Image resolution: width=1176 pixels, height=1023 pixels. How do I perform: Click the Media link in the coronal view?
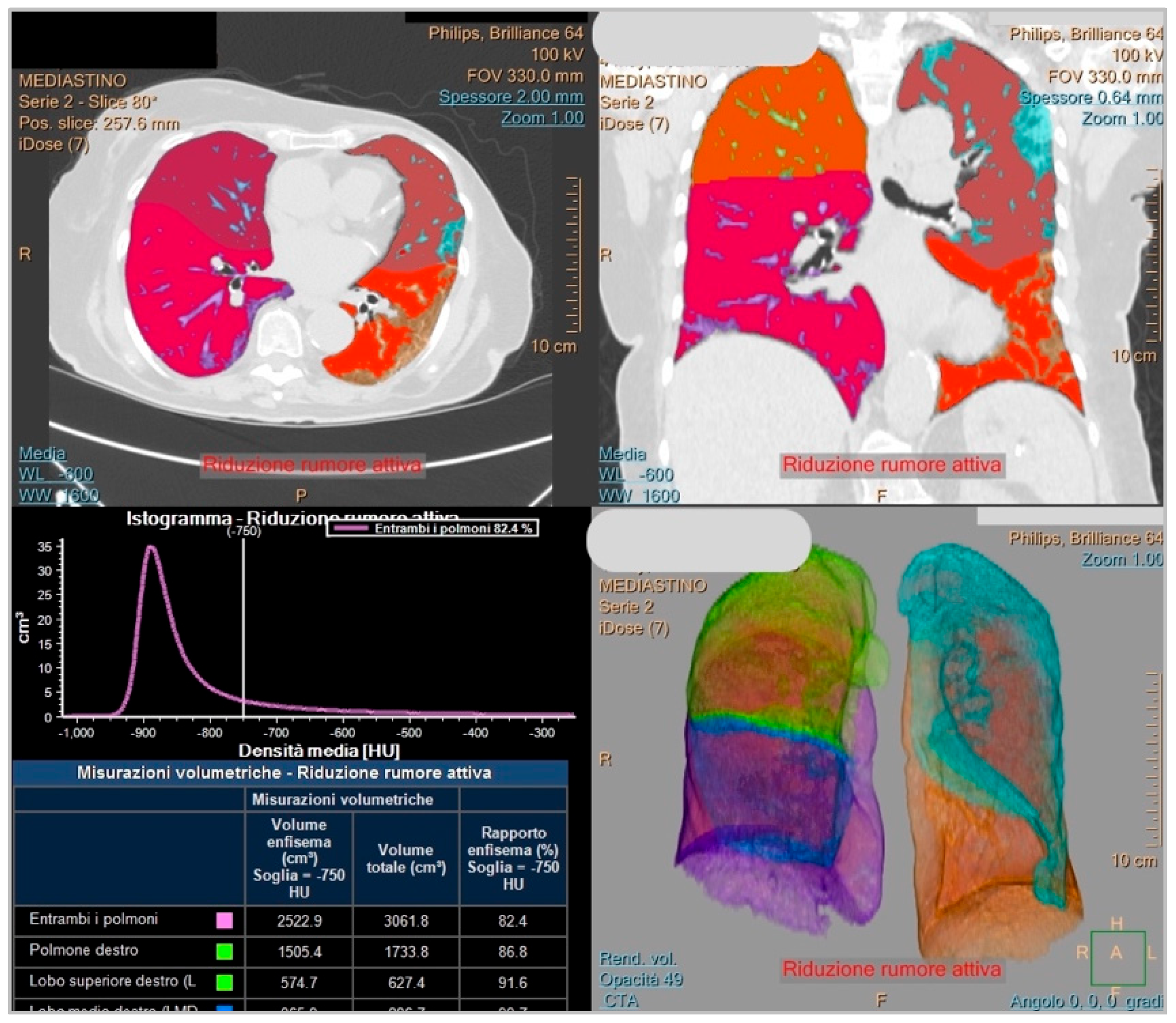coord(622,454)
